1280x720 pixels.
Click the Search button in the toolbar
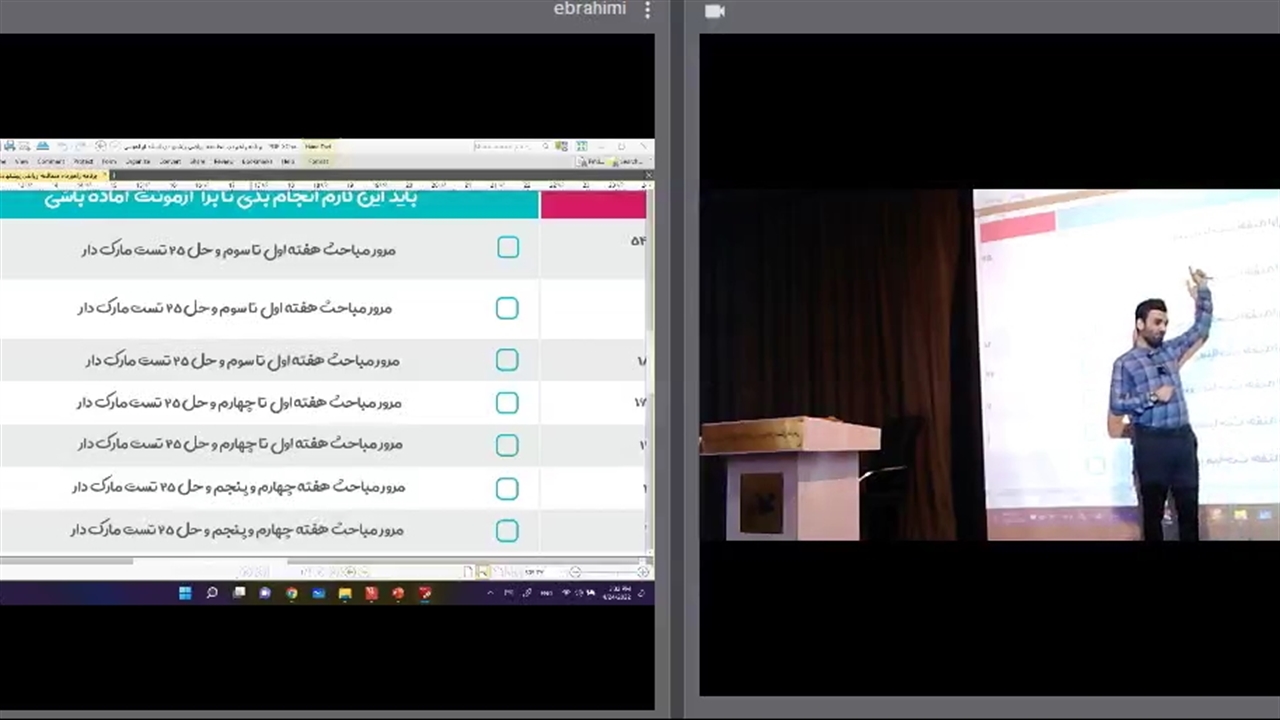(x=627, y=161)
